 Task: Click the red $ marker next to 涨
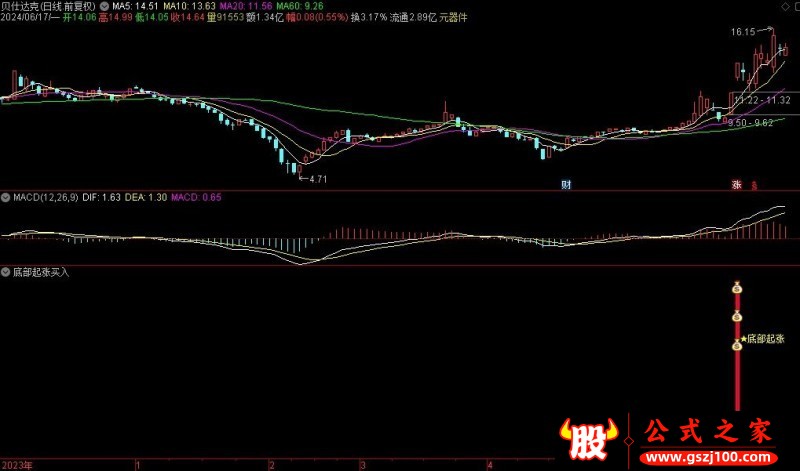754,186
